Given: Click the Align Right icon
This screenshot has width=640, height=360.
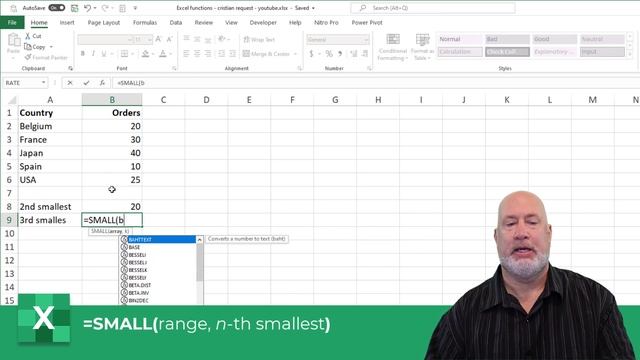Looking at the screenshot, I should pos(208,53).
